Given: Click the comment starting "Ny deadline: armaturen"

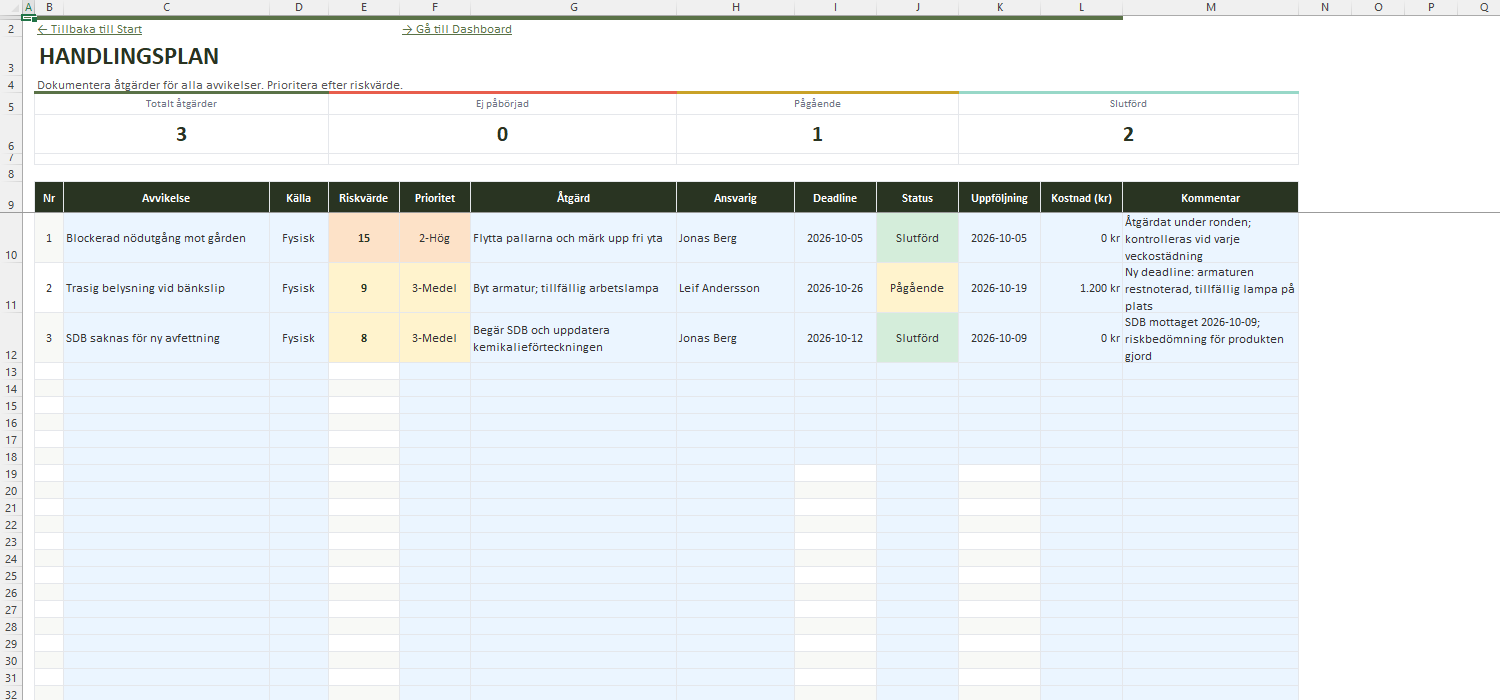Looking at the screenshot, I should [1211, 288].
